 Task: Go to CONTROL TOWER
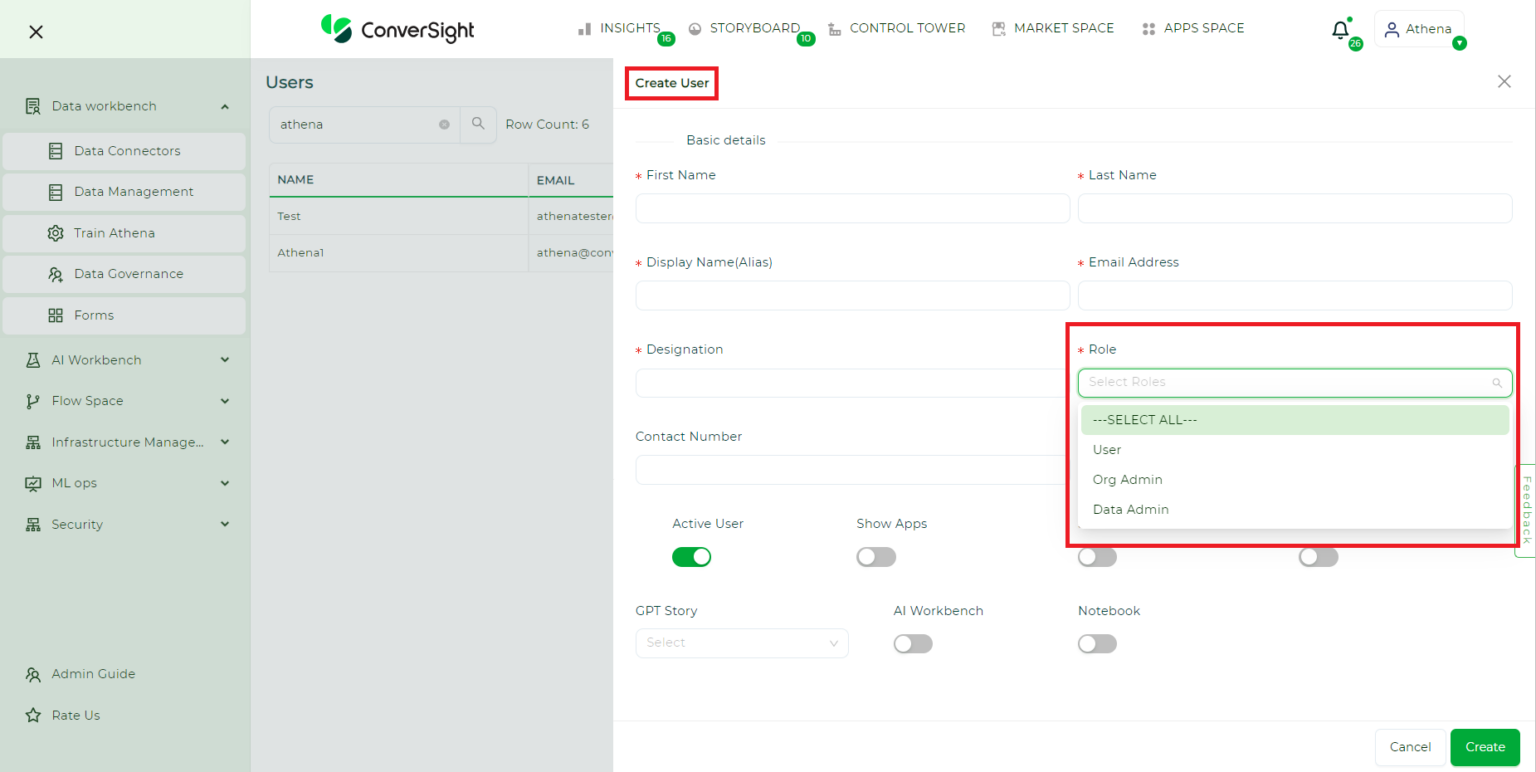(907, 28)
